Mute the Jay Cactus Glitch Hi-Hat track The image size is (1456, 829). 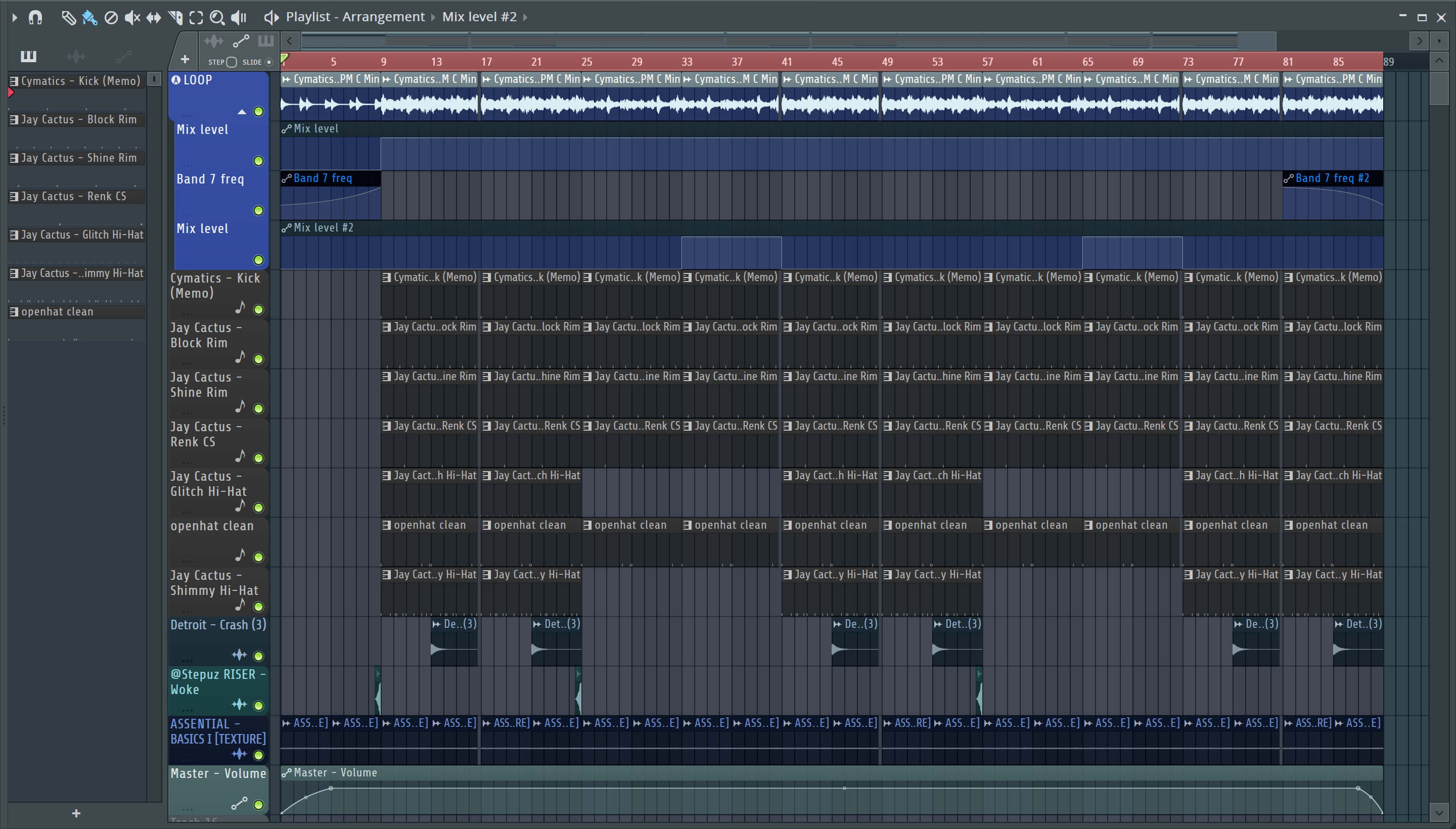click(258, 508)
